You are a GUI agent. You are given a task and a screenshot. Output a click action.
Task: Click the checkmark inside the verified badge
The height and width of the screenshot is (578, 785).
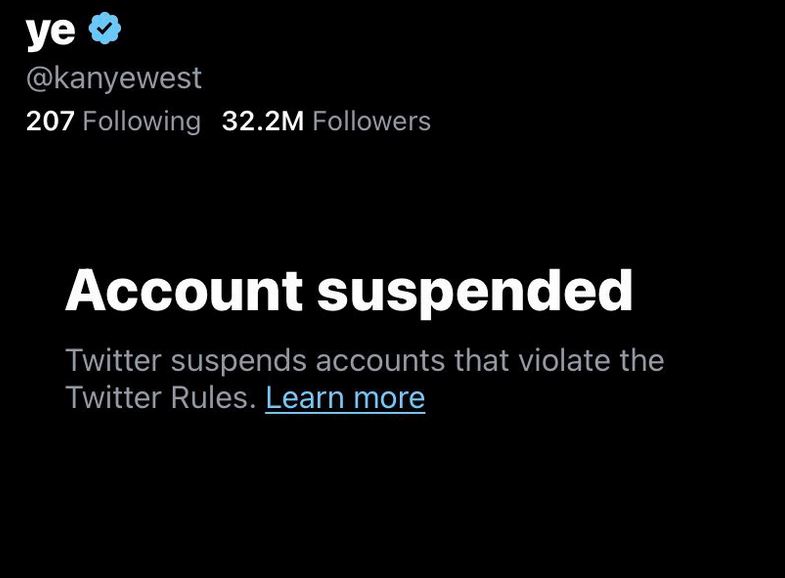pyautogui.click(x=105, y=30)
